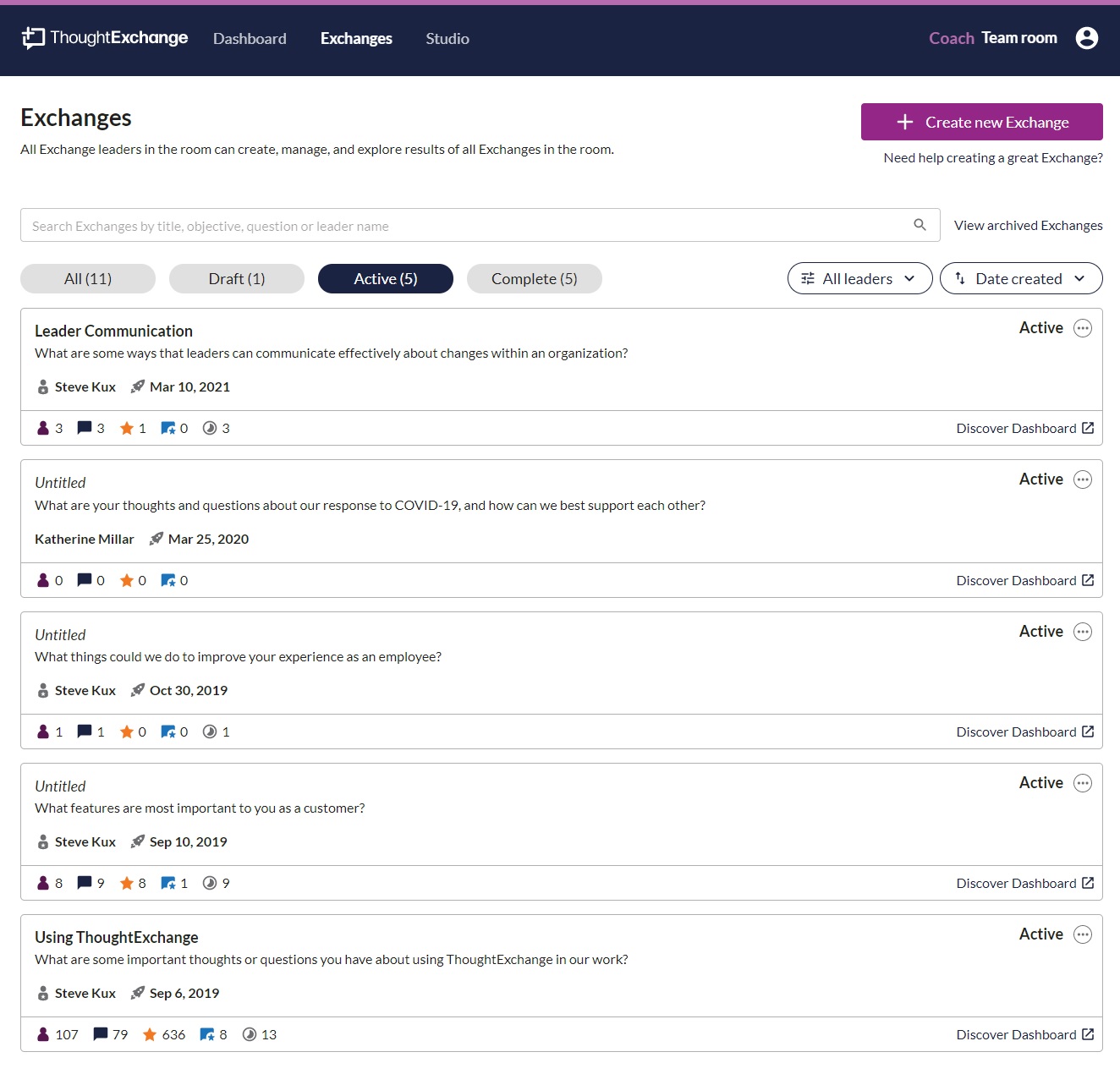1120x1074 pixels.
Task: Open the All leaders filter dropdown
Action: coord(859,278)
